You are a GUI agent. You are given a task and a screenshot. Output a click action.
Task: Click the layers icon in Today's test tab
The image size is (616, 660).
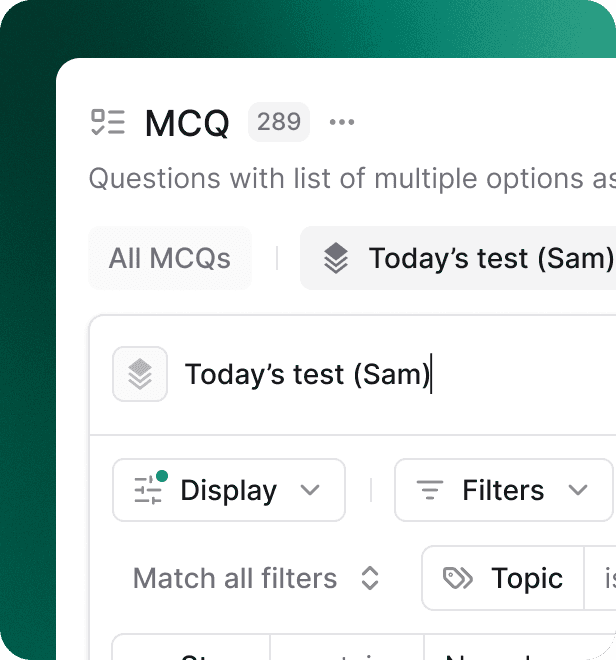click(336, 259)
